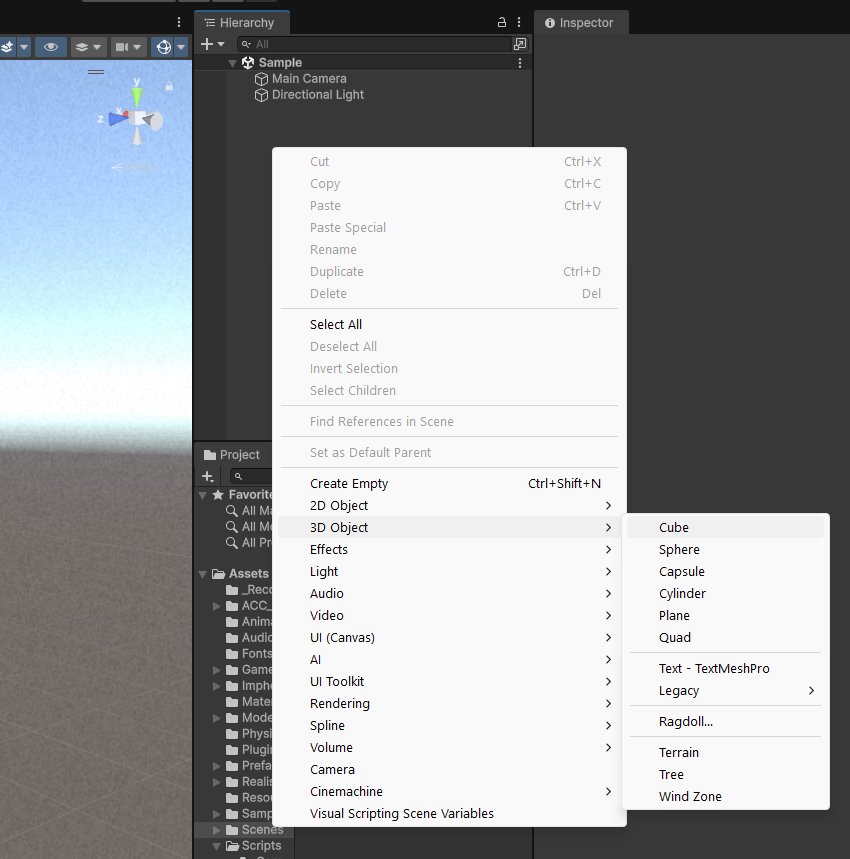Viewport: 850px width, 859px height.
Task: Expand the ACC_ folder arrow
Action: [217, 606]
